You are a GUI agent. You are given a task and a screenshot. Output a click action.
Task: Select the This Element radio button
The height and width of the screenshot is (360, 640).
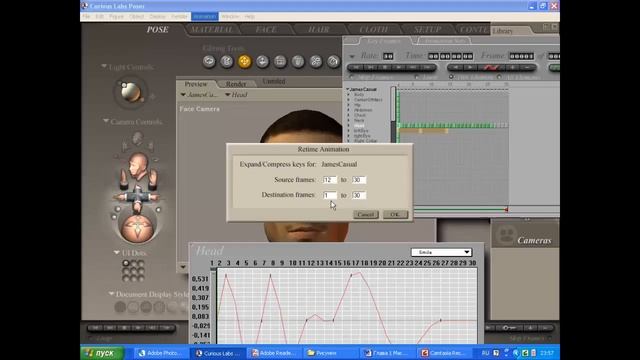click(x=451, y=77)
